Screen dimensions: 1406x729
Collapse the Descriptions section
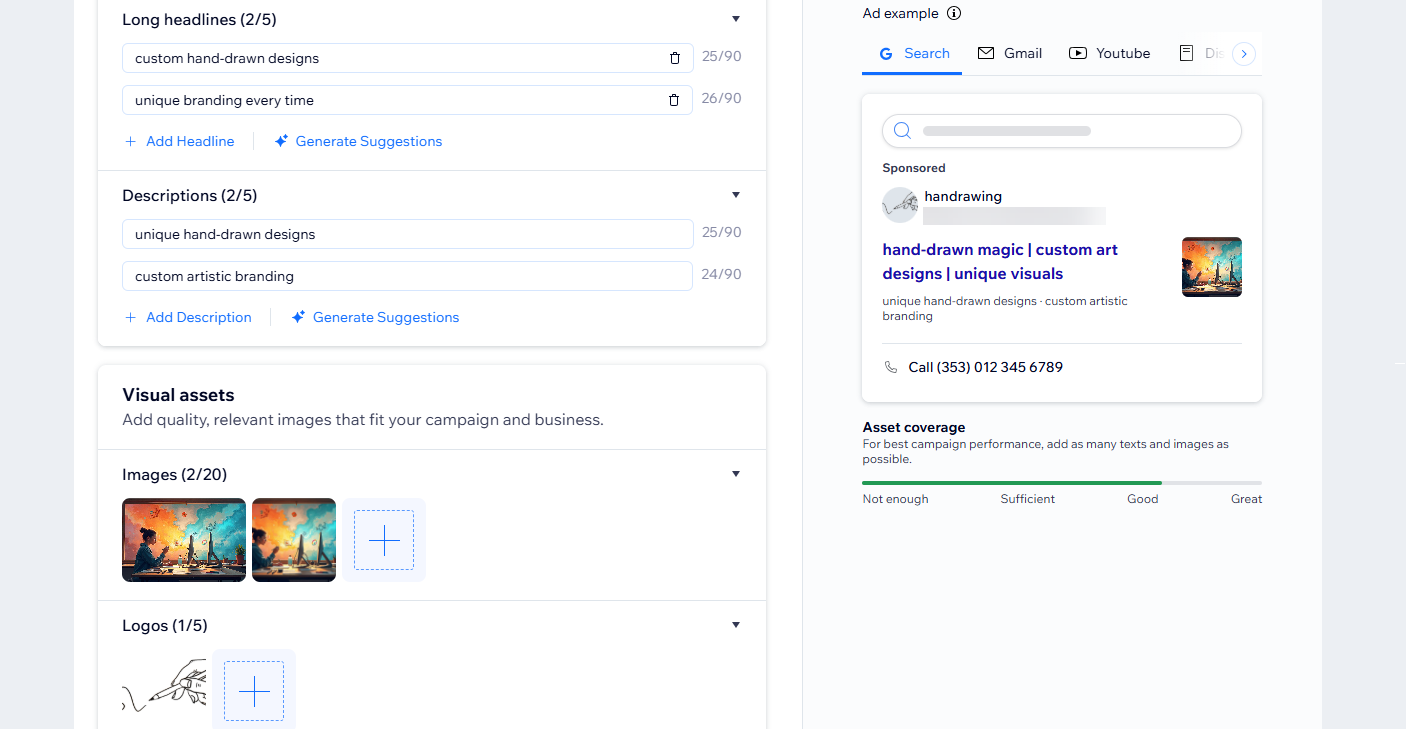pos(736,195)
